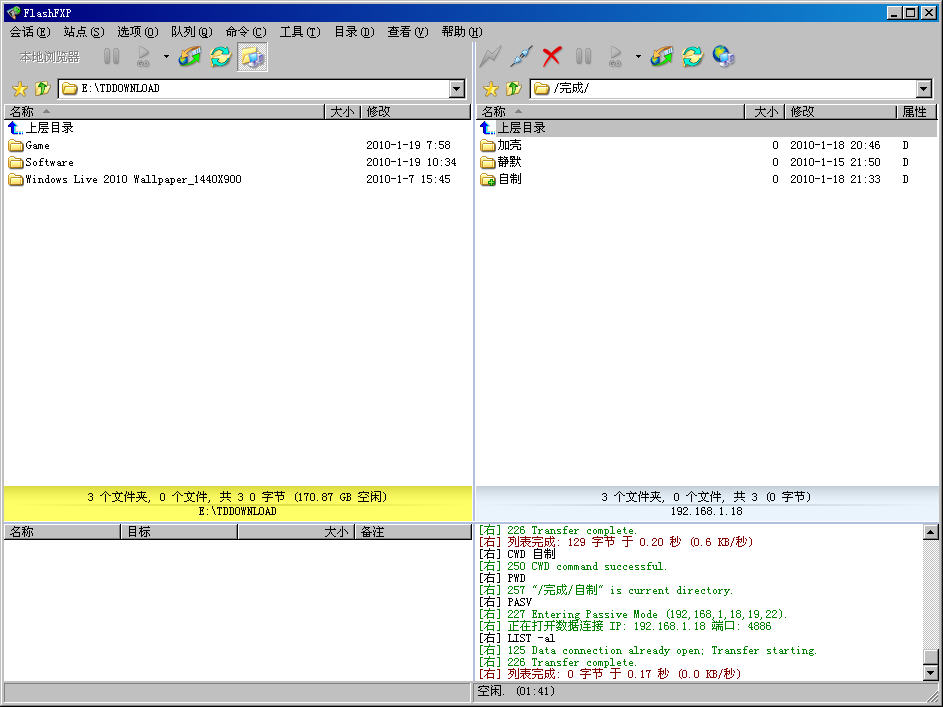Viewport: 943px width, 707px height.
Task: Open dropdown arrow next to right pane play button
Action: click(x=638, y=57)
